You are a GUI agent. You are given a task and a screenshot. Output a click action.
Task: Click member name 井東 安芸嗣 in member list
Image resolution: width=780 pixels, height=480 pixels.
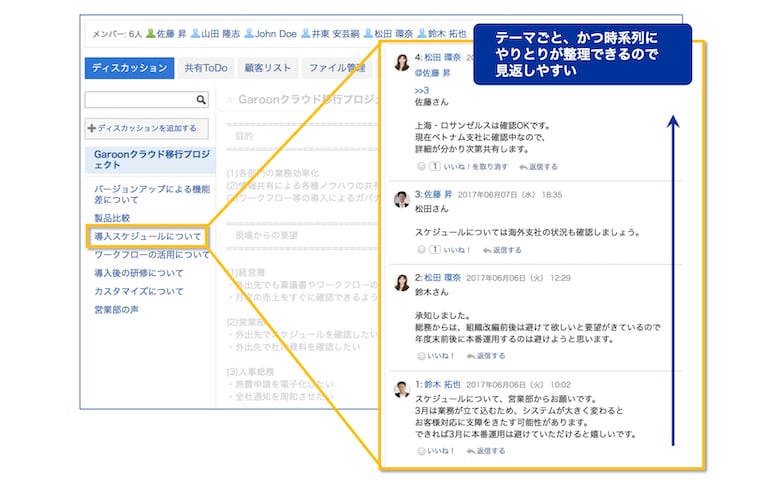click(335, 34)
